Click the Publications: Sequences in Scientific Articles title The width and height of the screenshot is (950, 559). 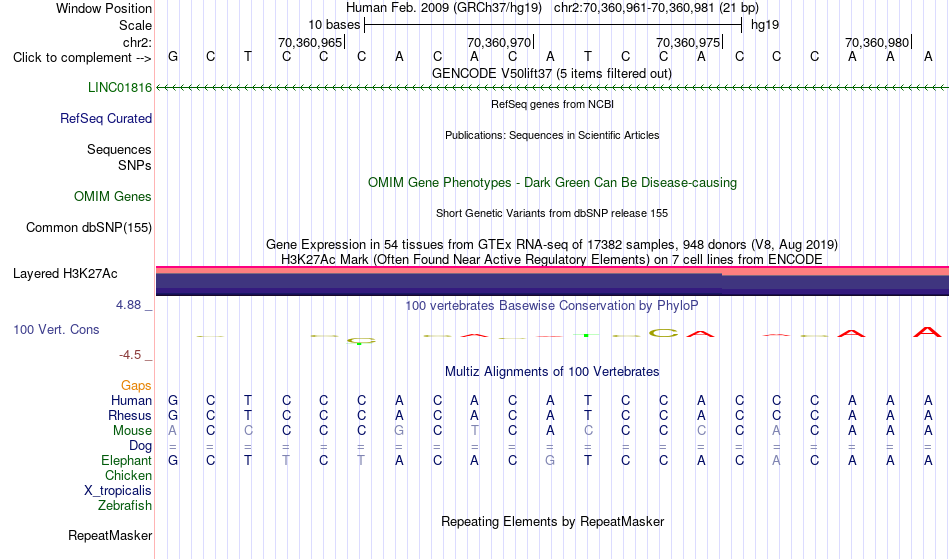pyautogui.click(x=552, y=135)
